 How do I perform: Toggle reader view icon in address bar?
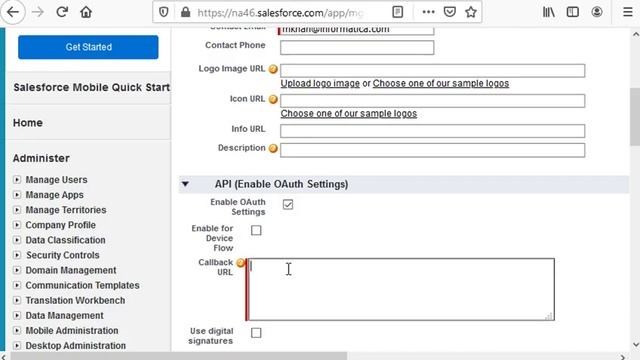[397, 12]
